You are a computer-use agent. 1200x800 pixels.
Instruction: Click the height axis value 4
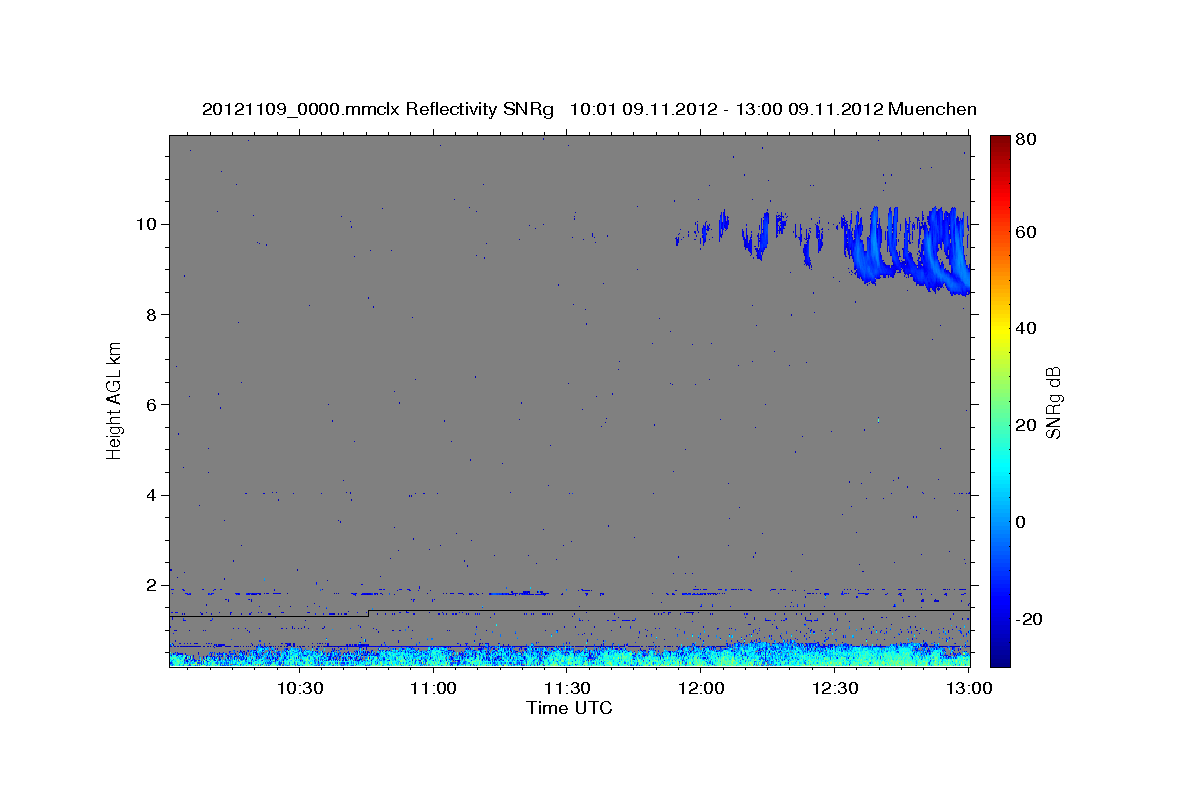[152, 495]
